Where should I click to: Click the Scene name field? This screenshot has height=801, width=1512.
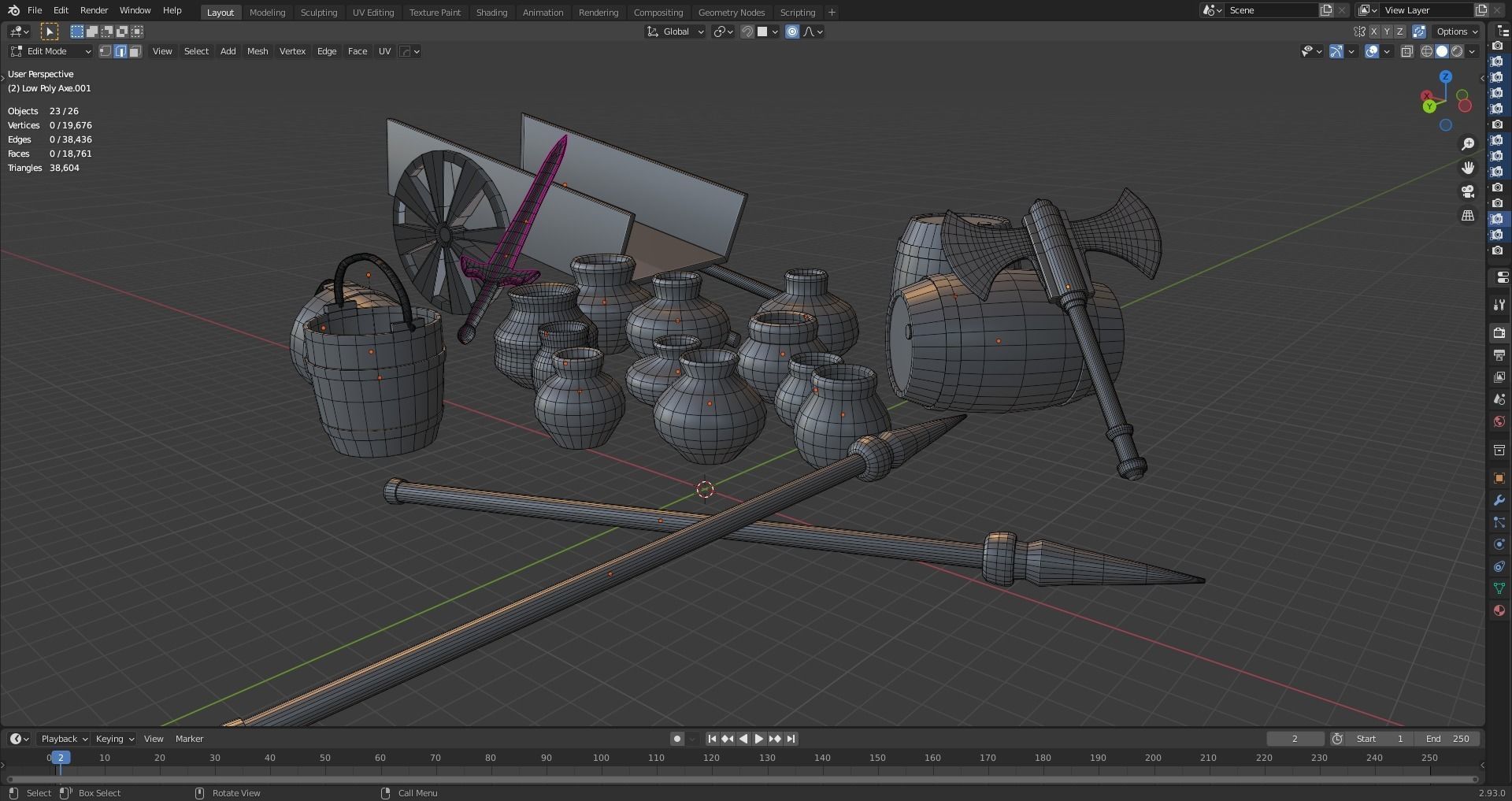tap(1271, 10)
